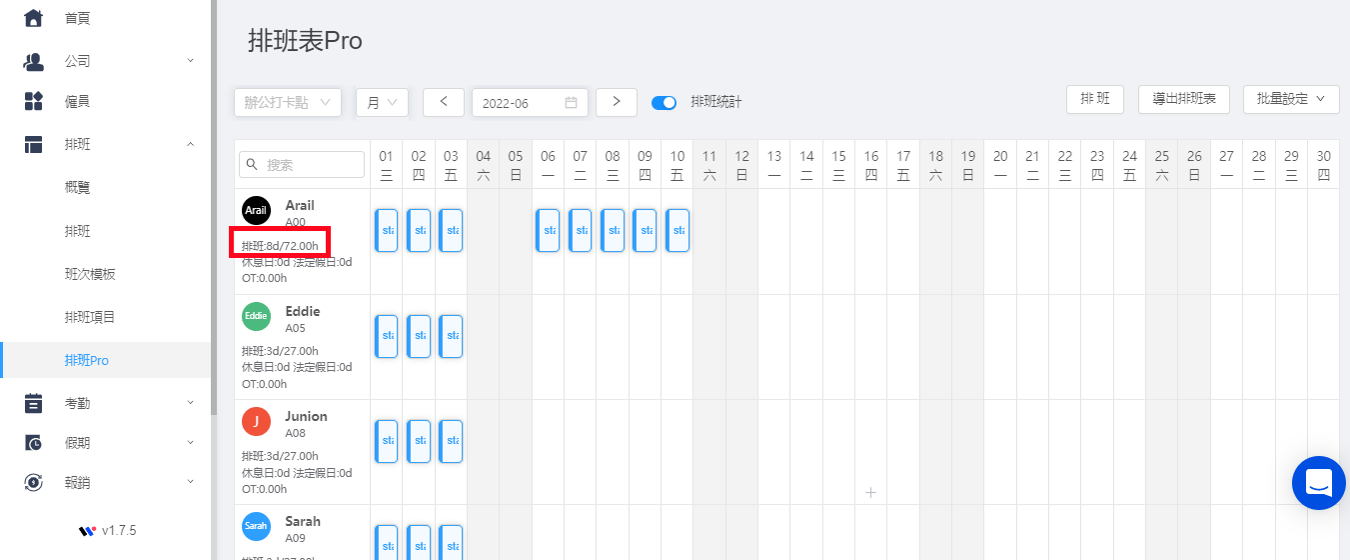Click the plus icon in Junion's day 16 cell

(x=871, y=492)
